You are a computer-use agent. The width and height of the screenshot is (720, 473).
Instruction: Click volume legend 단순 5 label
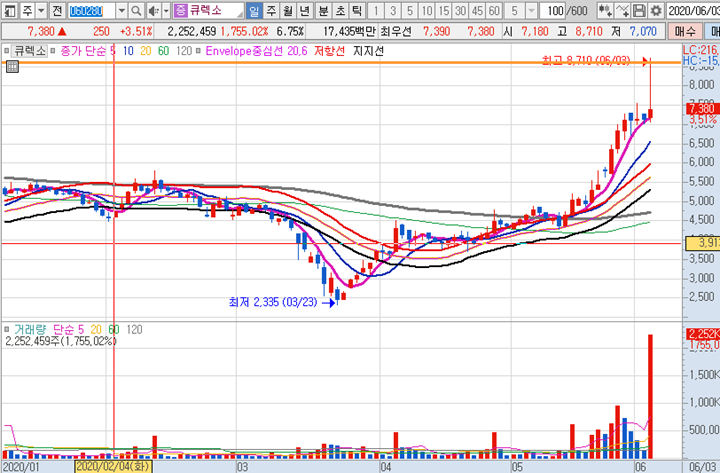tap(68, 329)
